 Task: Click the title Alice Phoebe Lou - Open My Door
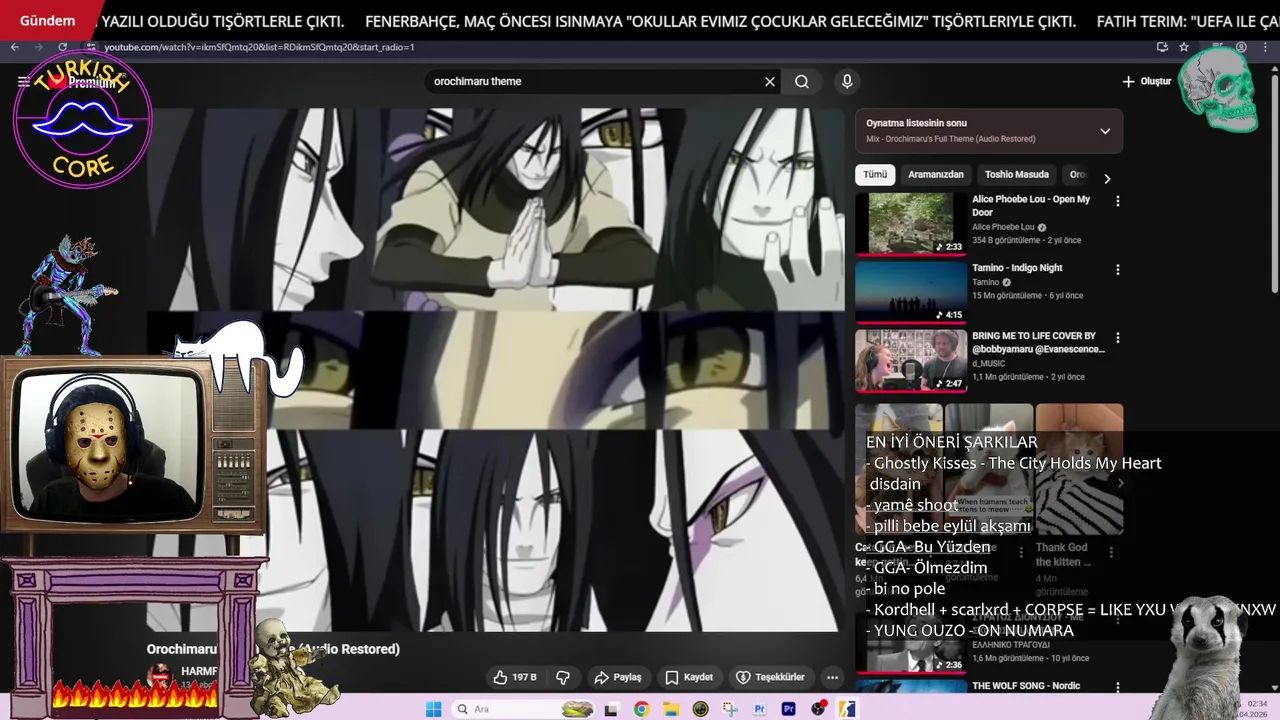coord(1031,206)
